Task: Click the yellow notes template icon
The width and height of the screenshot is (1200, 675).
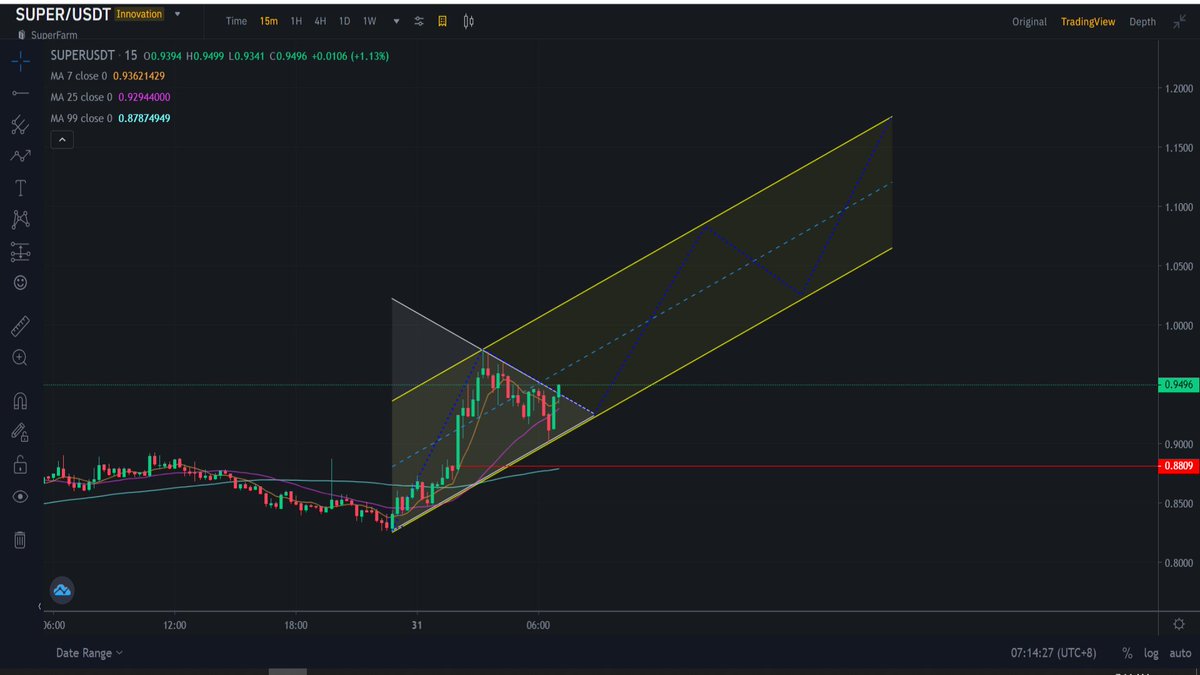Action: tap(442, 21)
